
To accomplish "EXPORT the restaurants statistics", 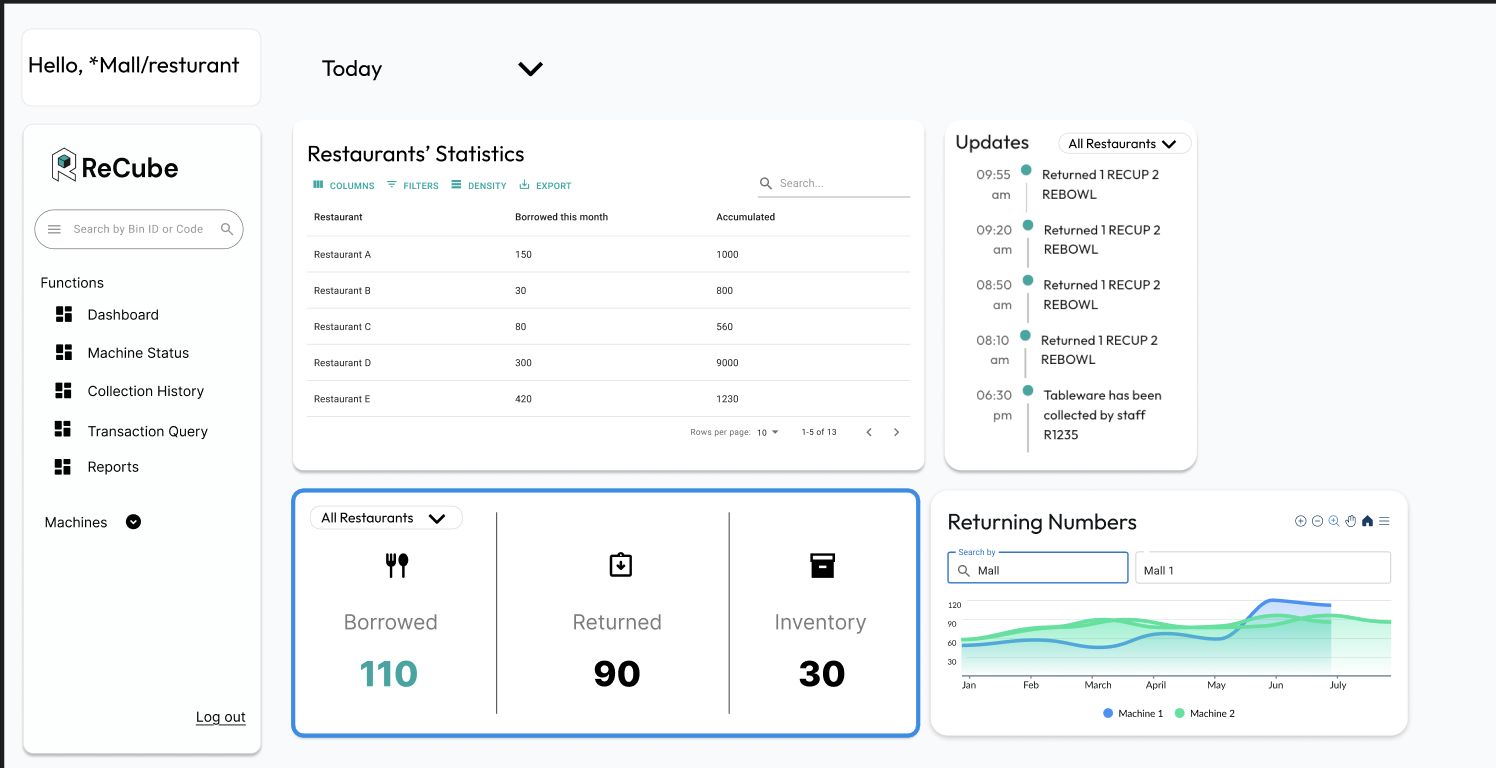I will [x=545, y=185].
